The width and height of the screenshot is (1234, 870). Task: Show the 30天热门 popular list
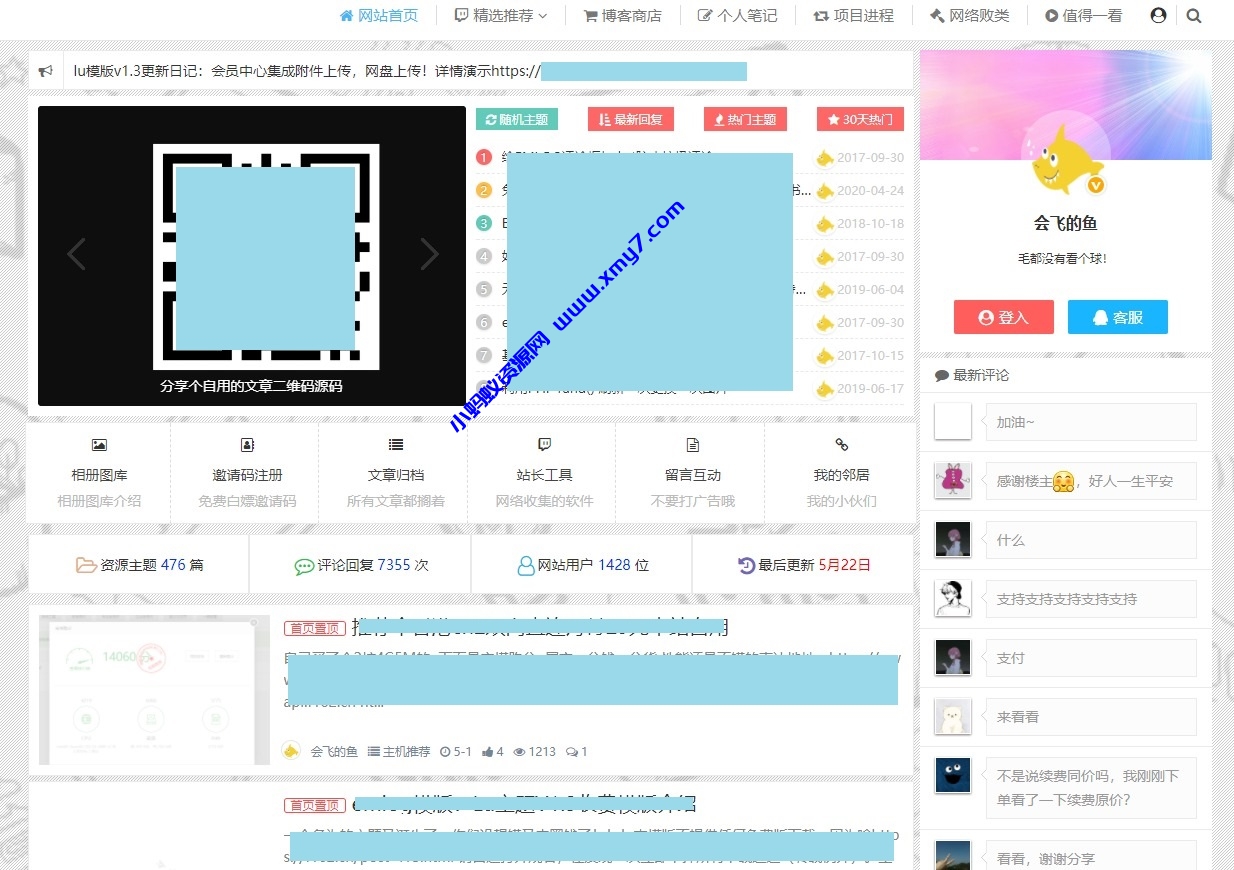[x=858, y=118]
